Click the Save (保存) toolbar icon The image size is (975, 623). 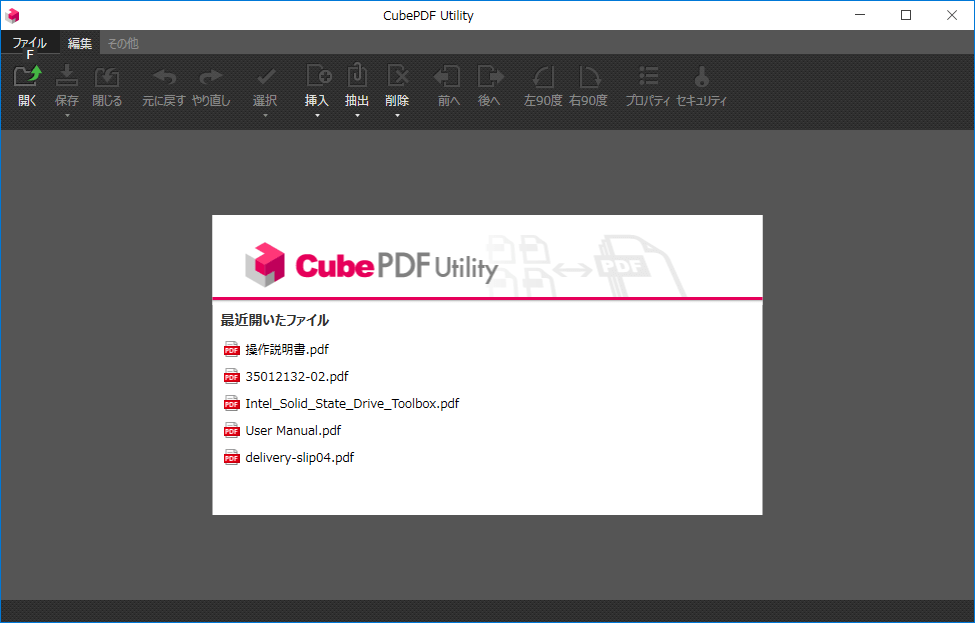pyautogui.click(x=66, y=77)
